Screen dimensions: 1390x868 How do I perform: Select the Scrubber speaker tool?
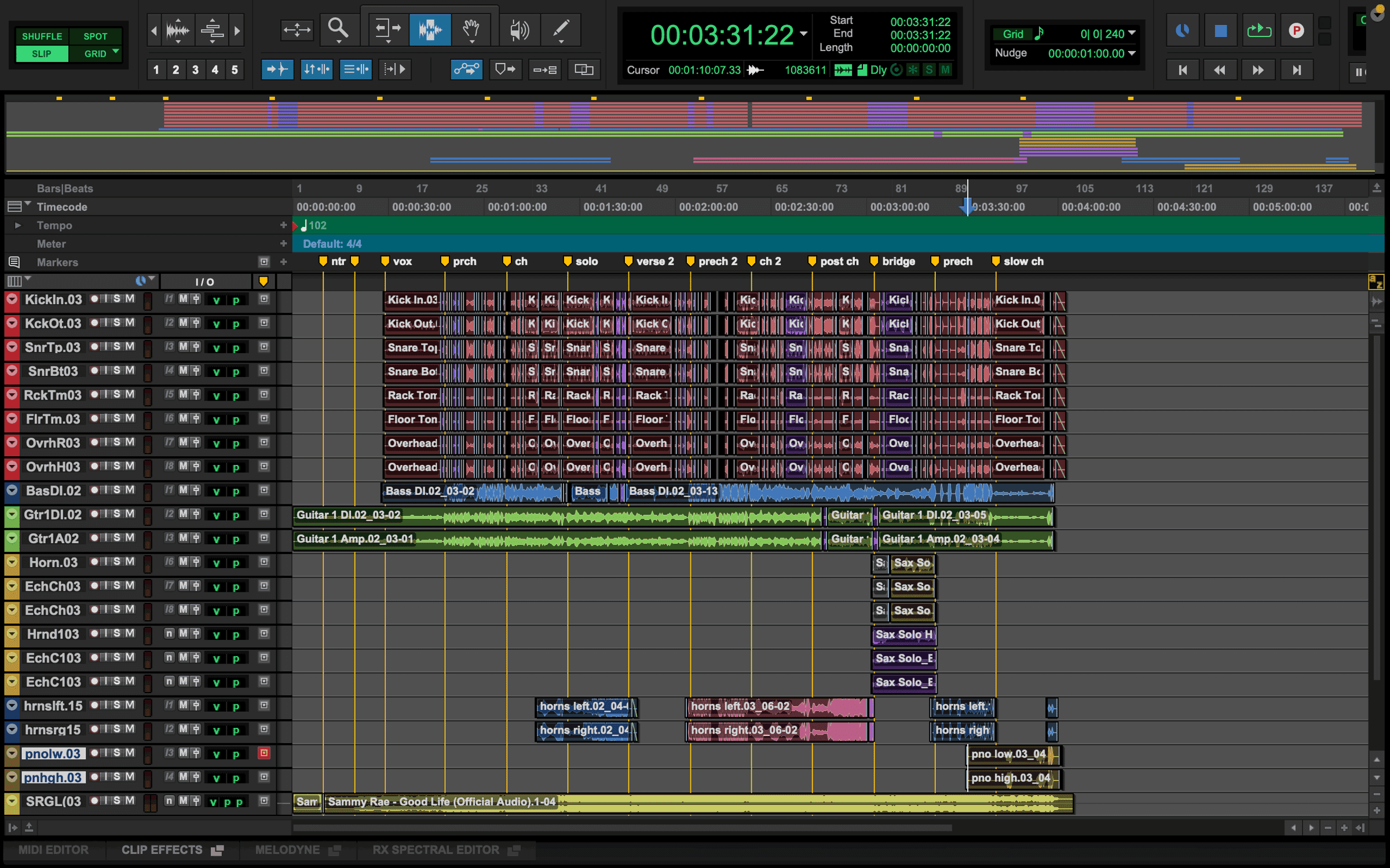[x=519, y=29]
